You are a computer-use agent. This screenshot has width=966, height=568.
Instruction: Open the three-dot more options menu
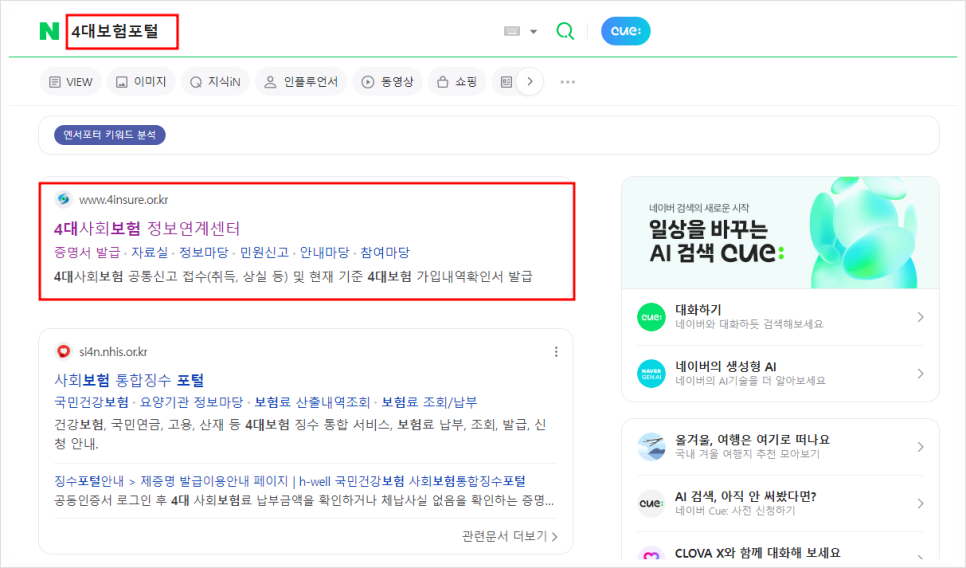567,82
